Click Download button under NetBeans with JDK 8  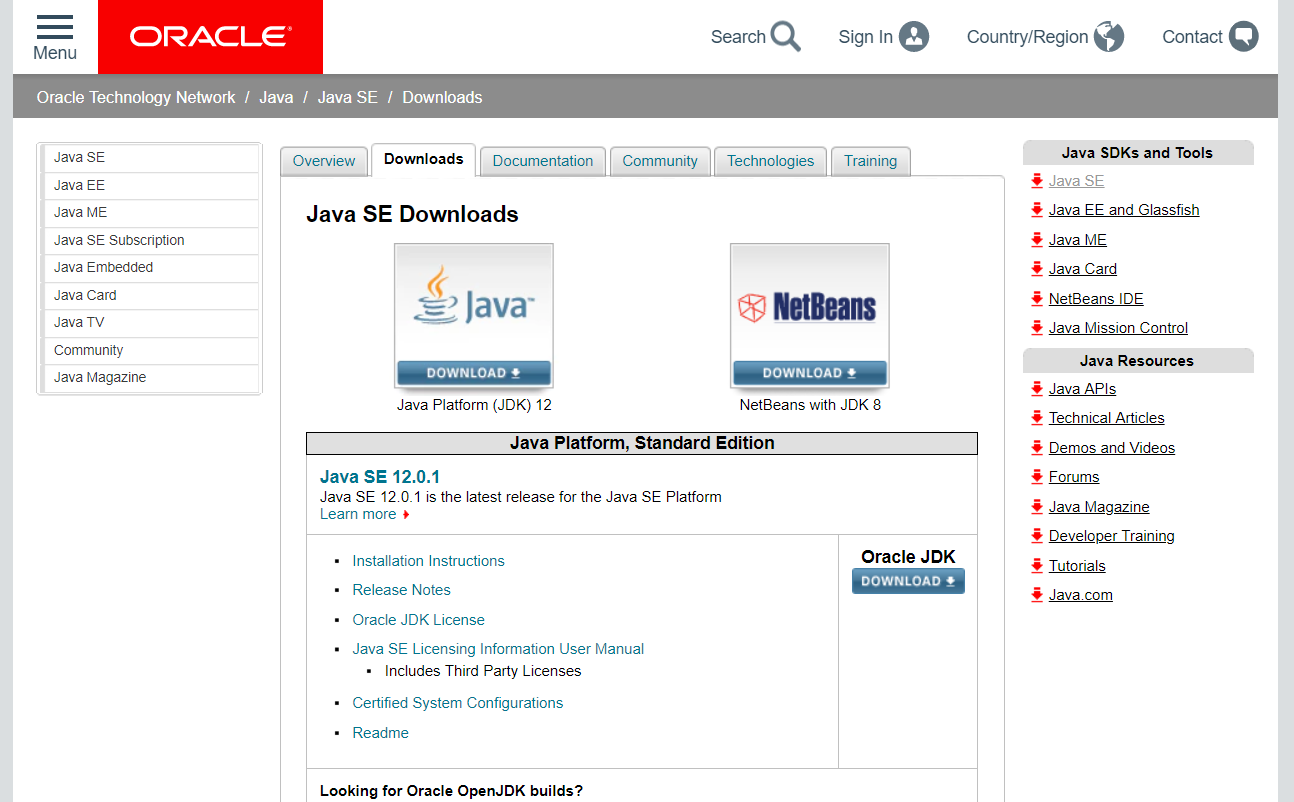810,373
